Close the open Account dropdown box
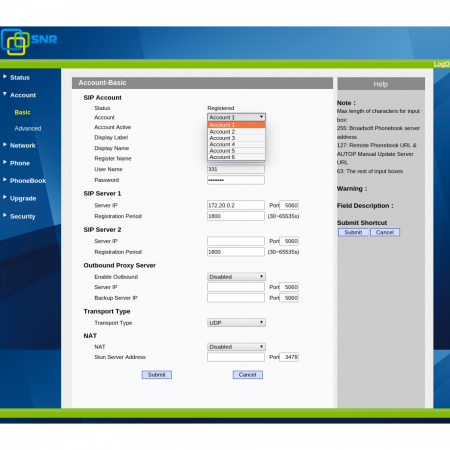The height and width of the screenshot is (450, 450). point(236,117)
